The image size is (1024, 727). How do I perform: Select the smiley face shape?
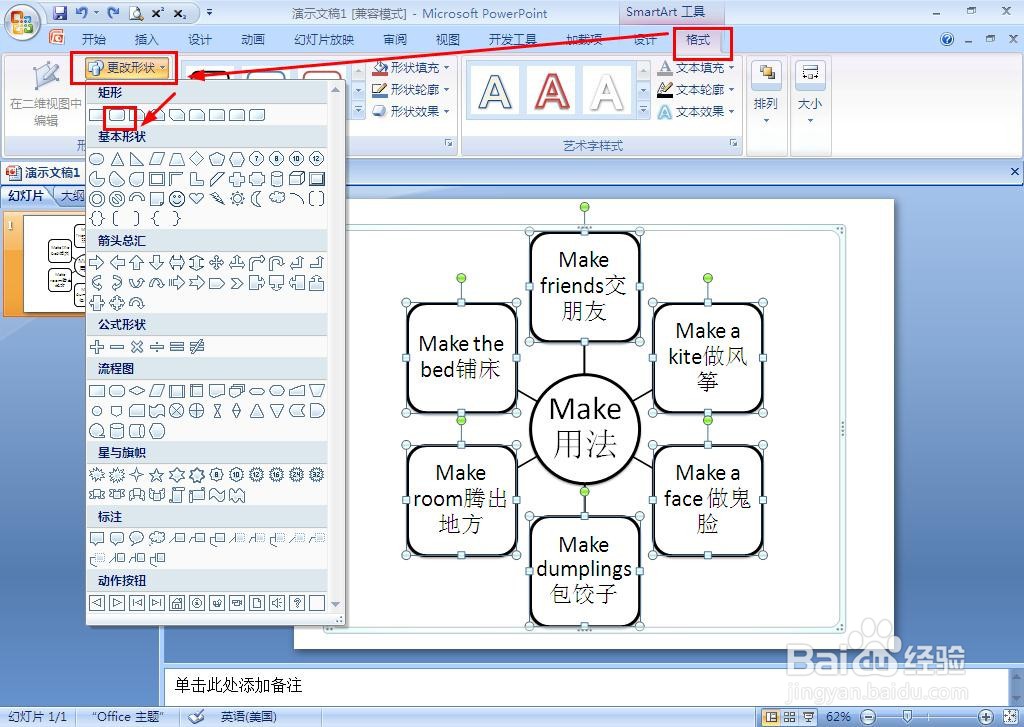[x=176, y=199]
